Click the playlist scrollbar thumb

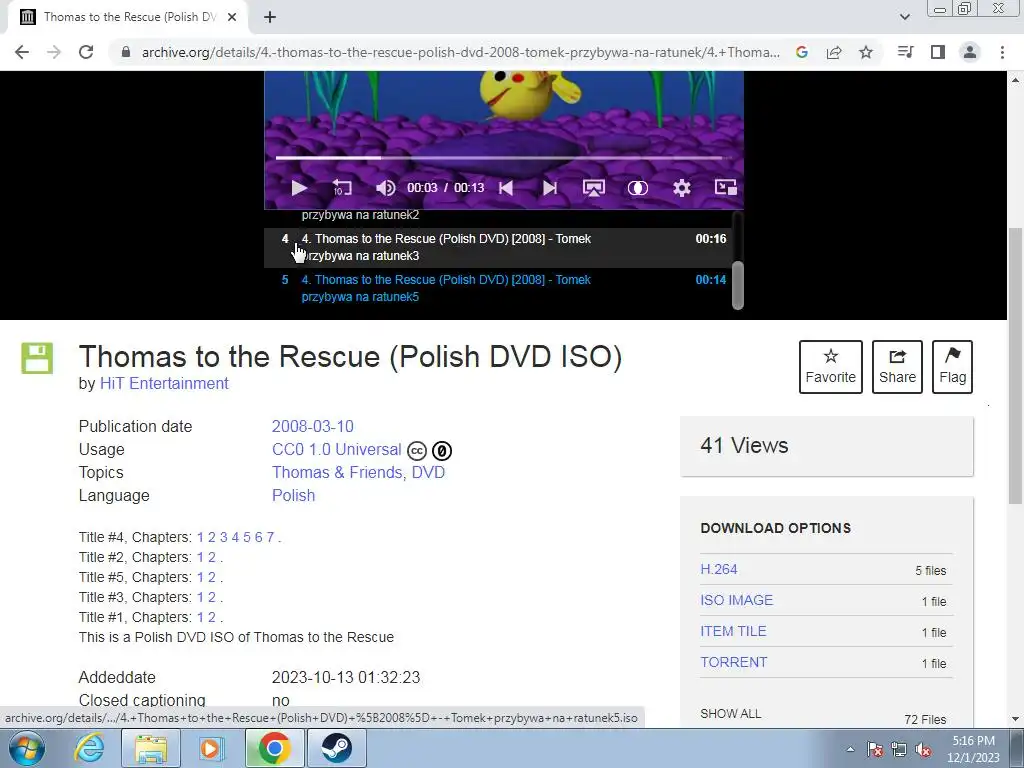pyautogui.click(x=738, y=285)
